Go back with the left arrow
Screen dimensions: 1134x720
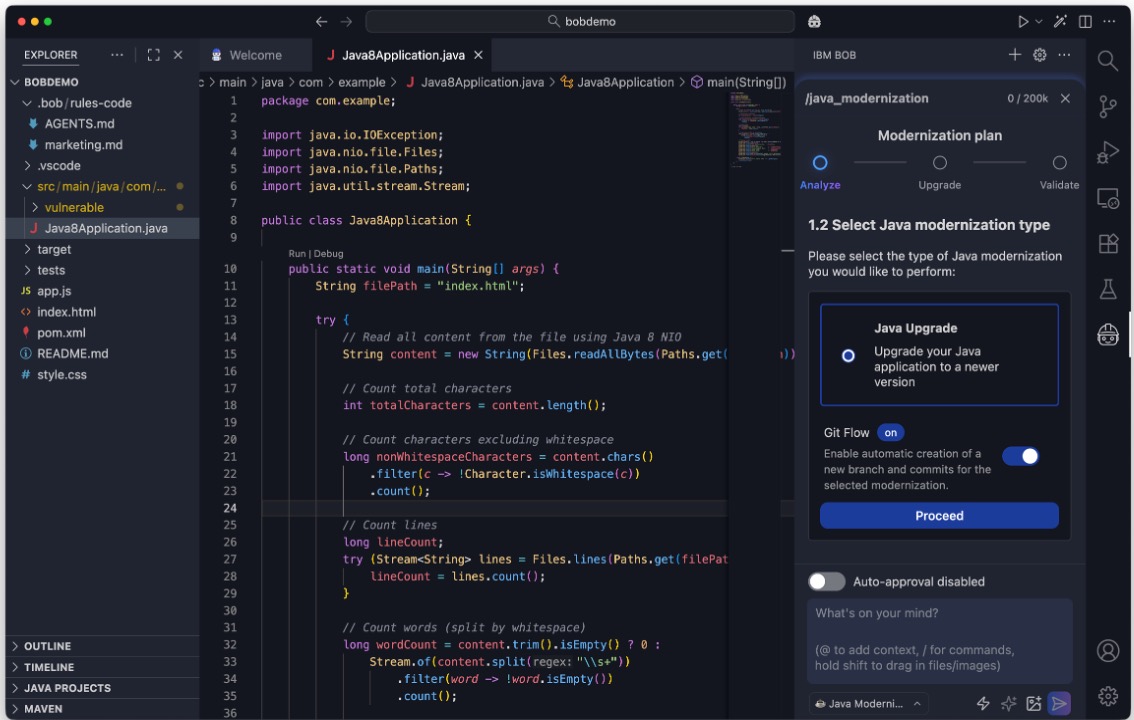(x=321, y=22)
